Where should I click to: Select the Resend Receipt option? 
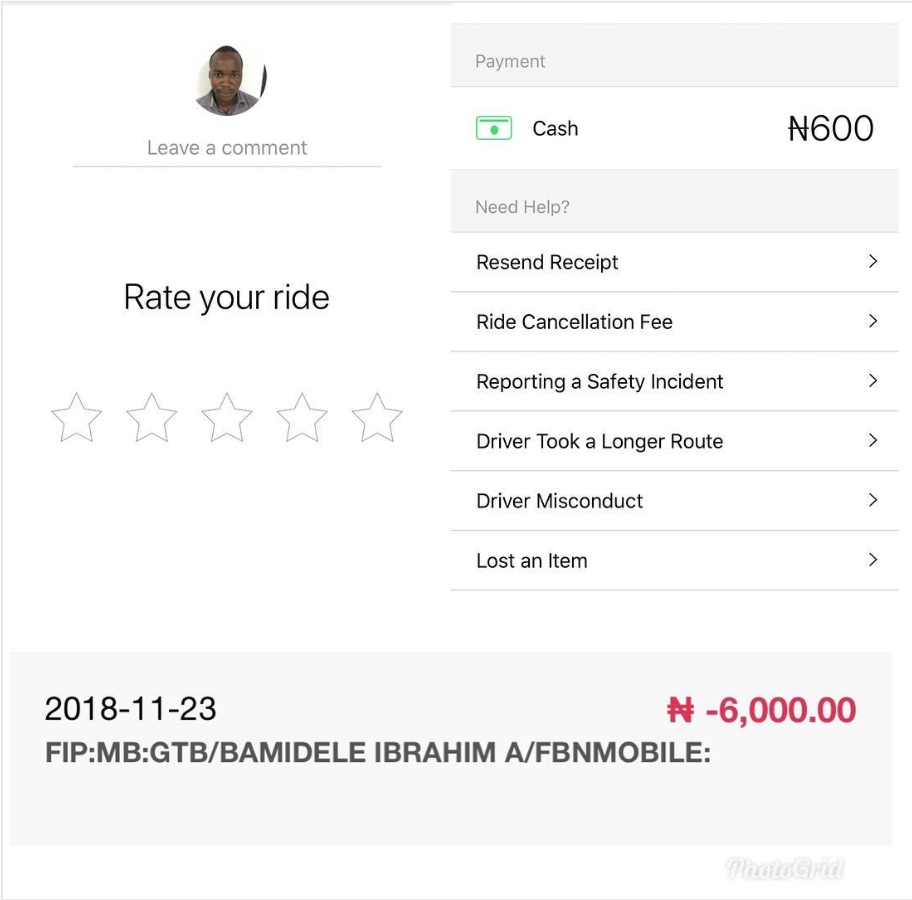[548, 263]
